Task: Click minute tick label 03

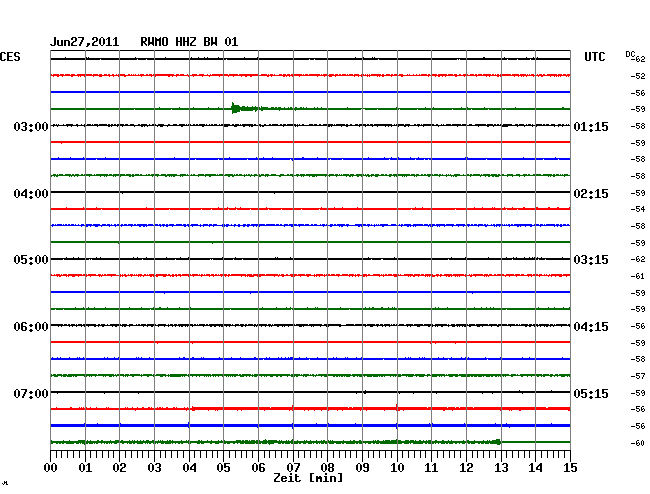Action: pyautogui.click(x=154, y=467)
